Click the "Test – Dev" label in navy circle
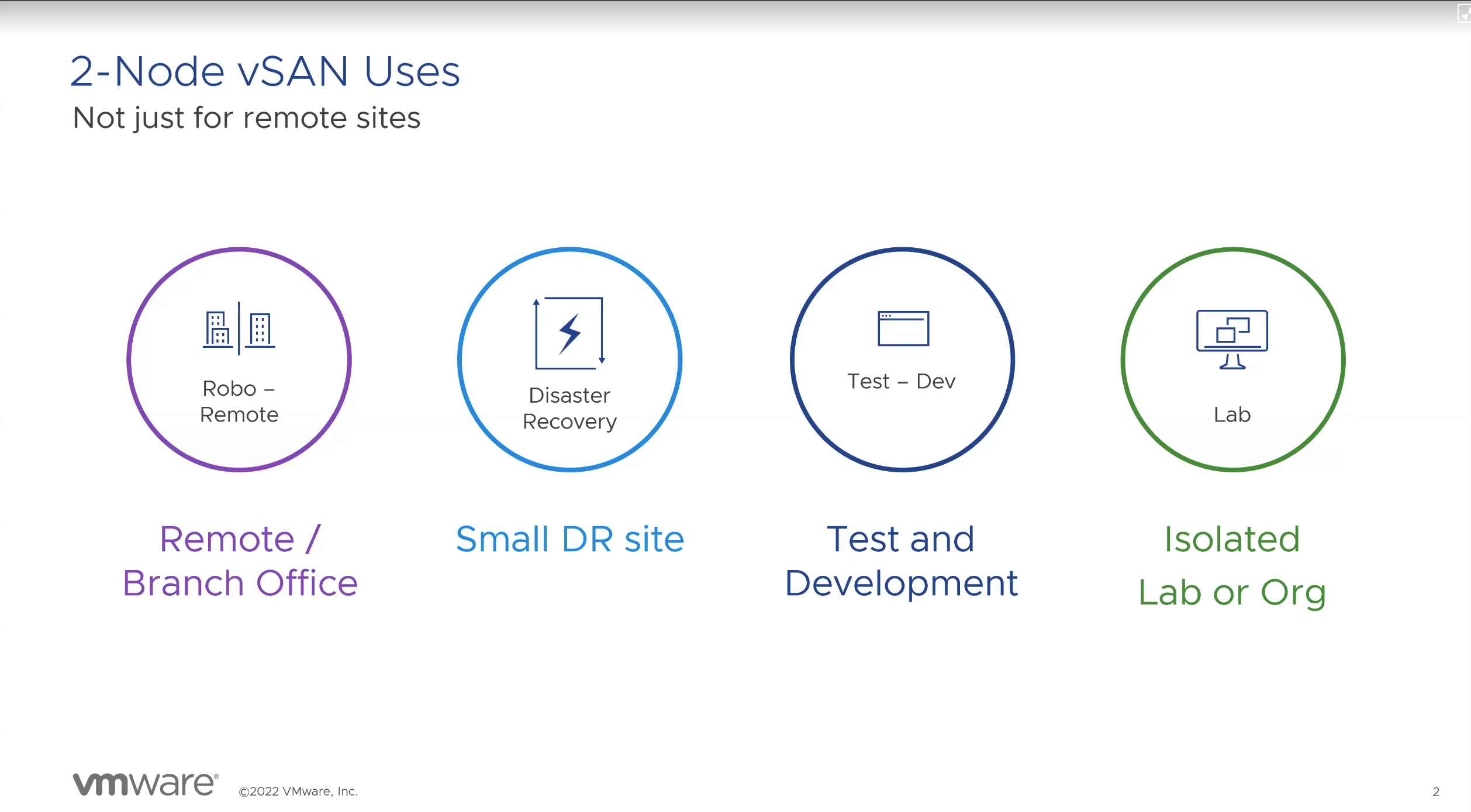1471x812 pixels. [x=902, y=382]
